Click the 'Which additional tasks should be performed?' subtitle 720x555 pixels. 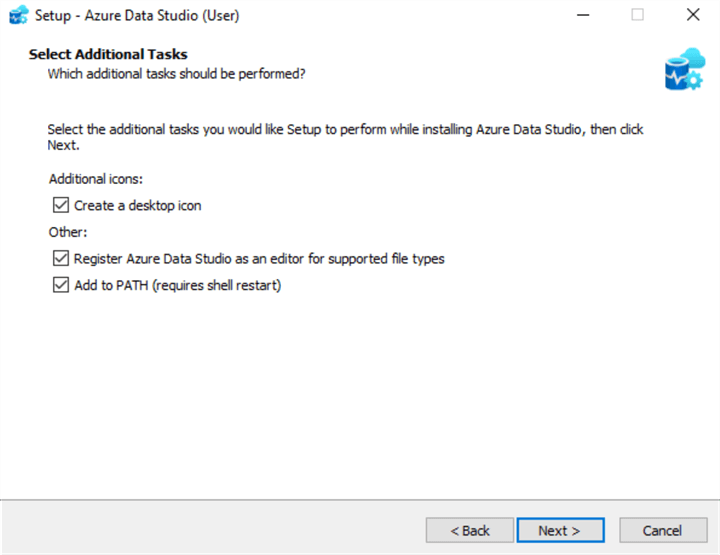click(176, 73)
